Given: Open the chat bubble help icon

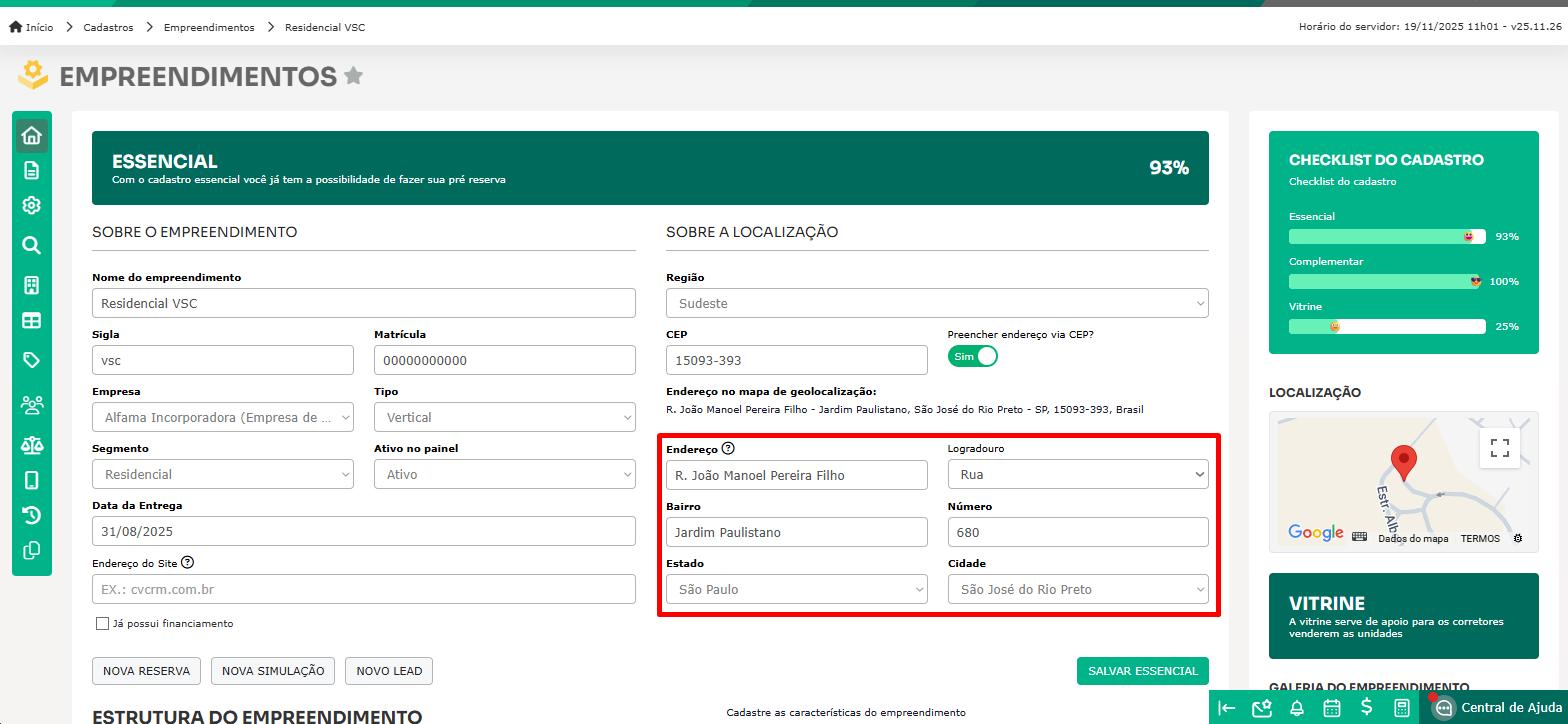Looking at the screenshot, I should click(1443, 708).
